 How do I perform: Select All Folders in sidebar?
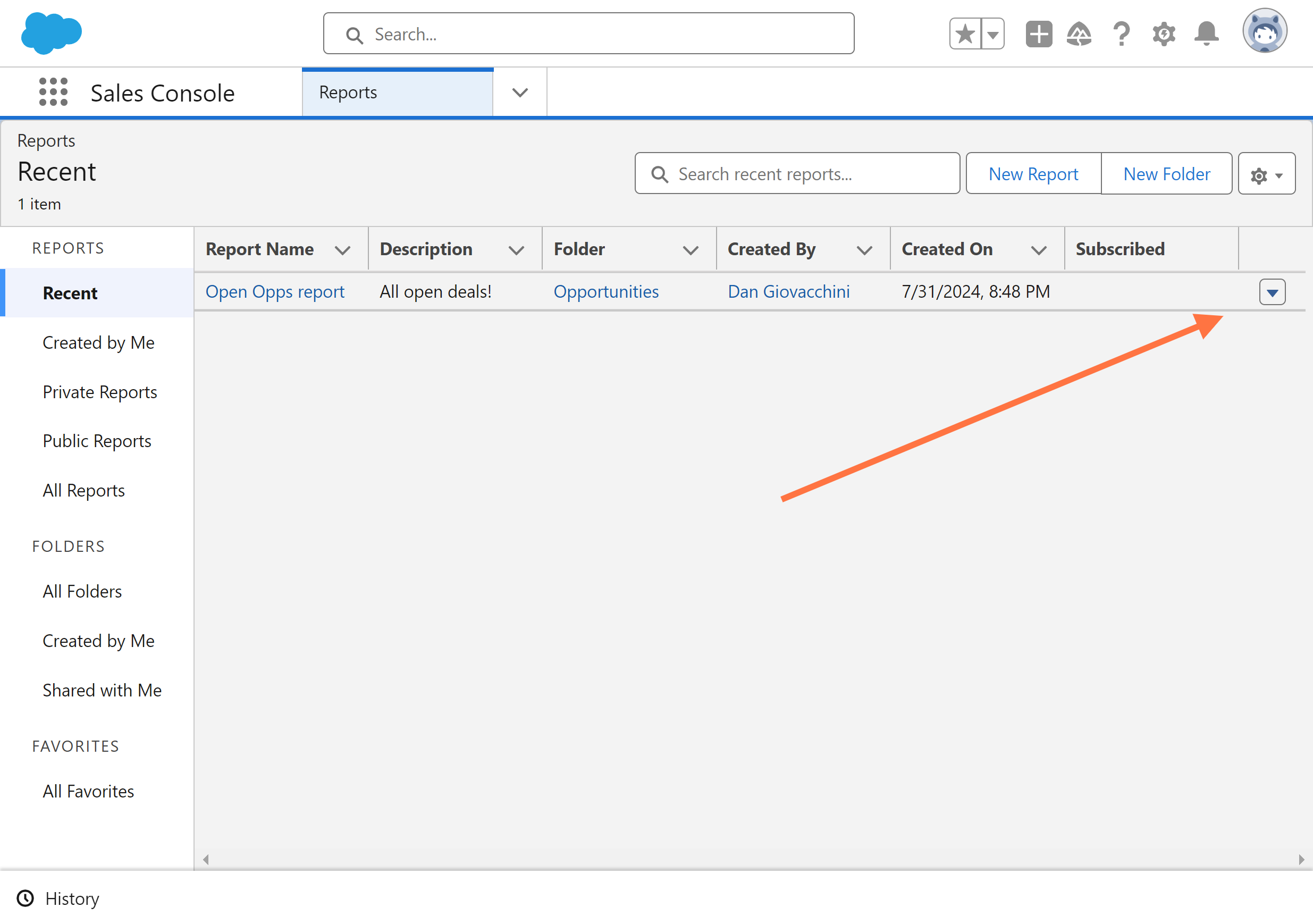tap(82, 591)
